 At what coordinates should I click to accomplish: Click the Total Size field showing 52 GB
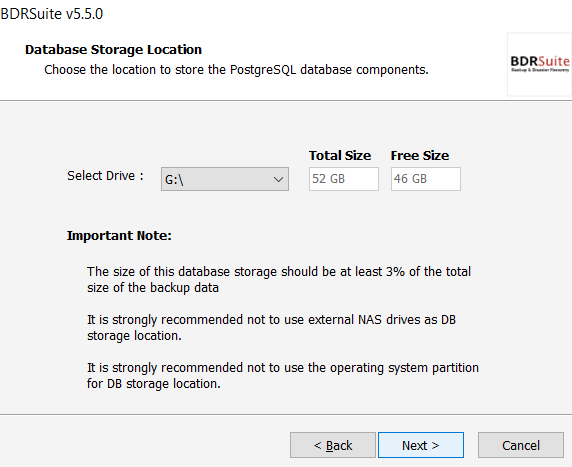click(x=344, y=179)
